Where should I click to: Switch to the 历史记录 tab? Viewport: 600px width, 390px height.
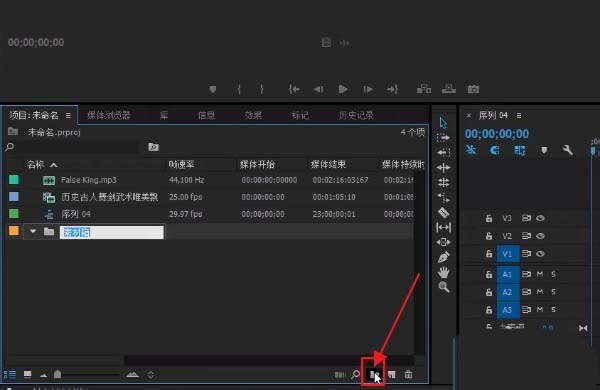[356, 115]
